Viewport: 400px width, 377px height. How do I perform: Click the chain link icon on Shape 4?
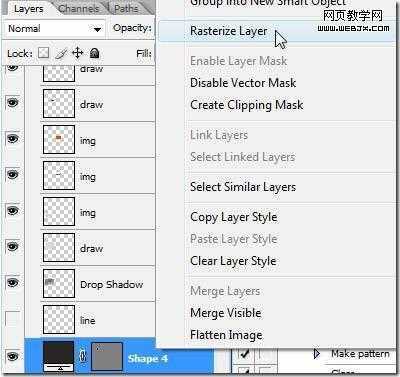83,357
